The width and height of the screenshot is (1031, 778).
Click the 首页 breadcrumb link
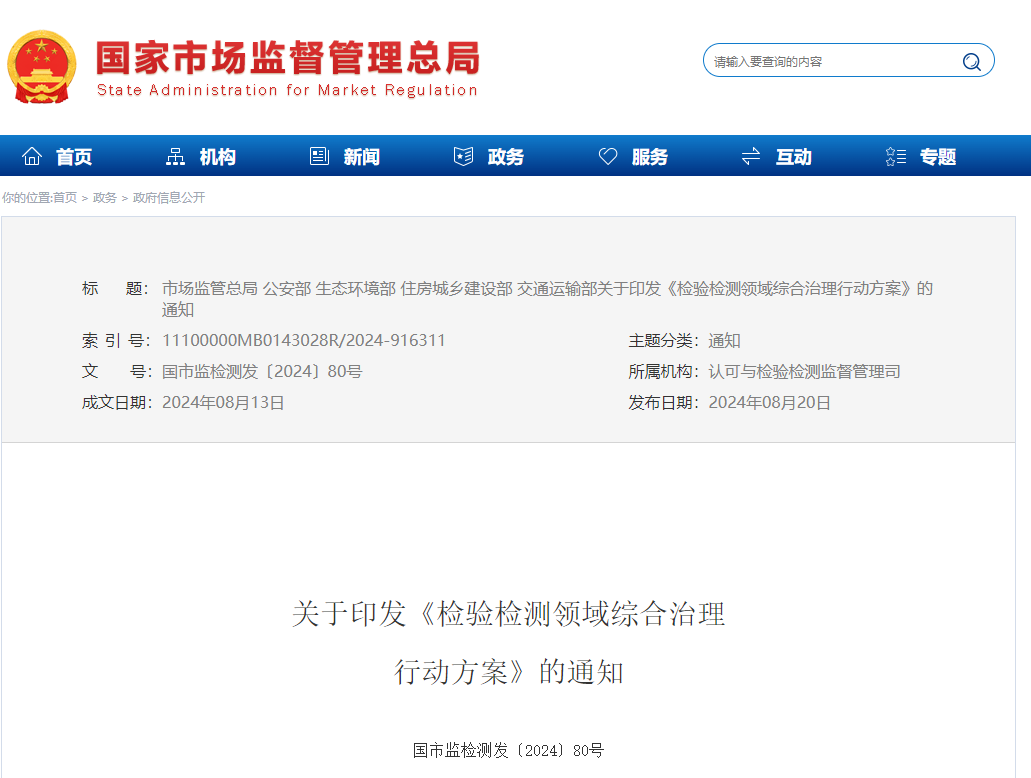pos(65,197)
